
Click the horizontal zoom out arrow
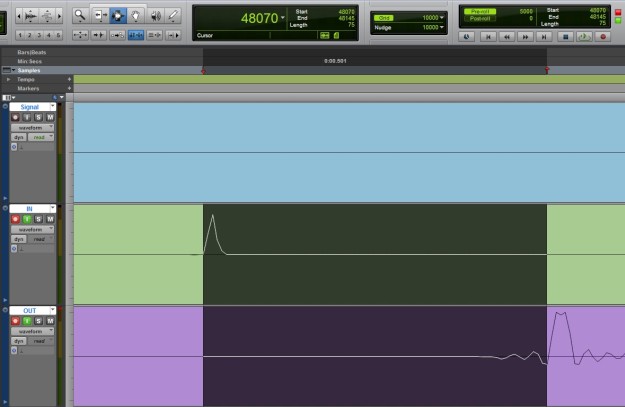pos(19,16)
